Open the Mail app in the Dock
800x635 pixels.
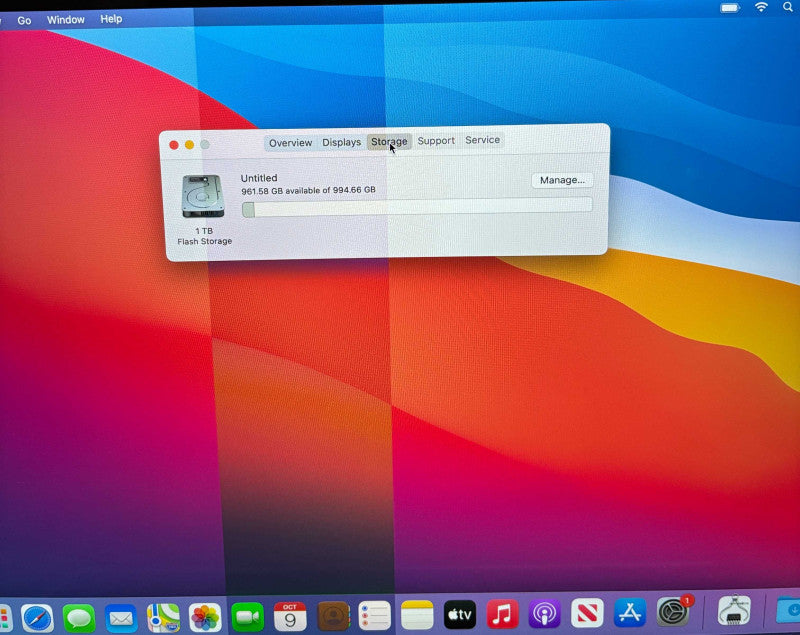click(x=121, y=618)
